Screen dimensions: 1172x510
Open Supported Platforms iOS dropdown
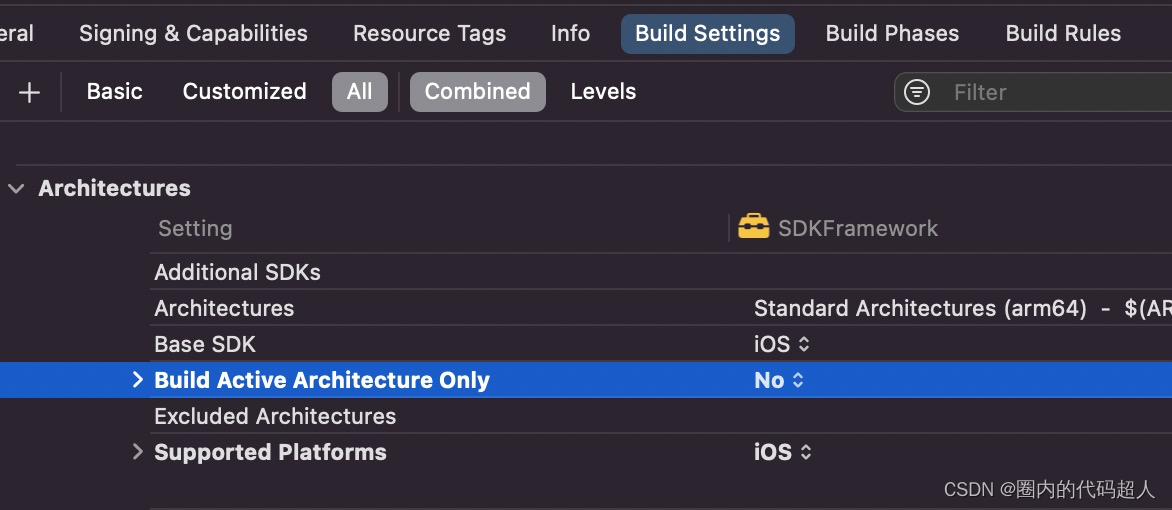(783, 452)
